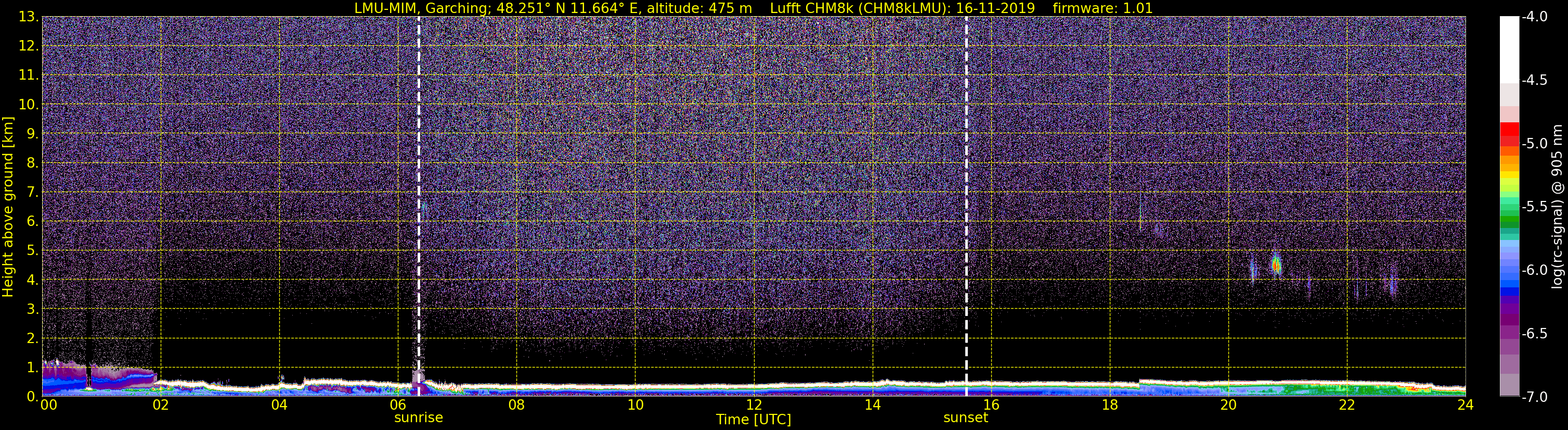The width and height of the screenshot is (1568, 430).
Task: Click the "7." height axis tick label
Action: tap(32, 192)
